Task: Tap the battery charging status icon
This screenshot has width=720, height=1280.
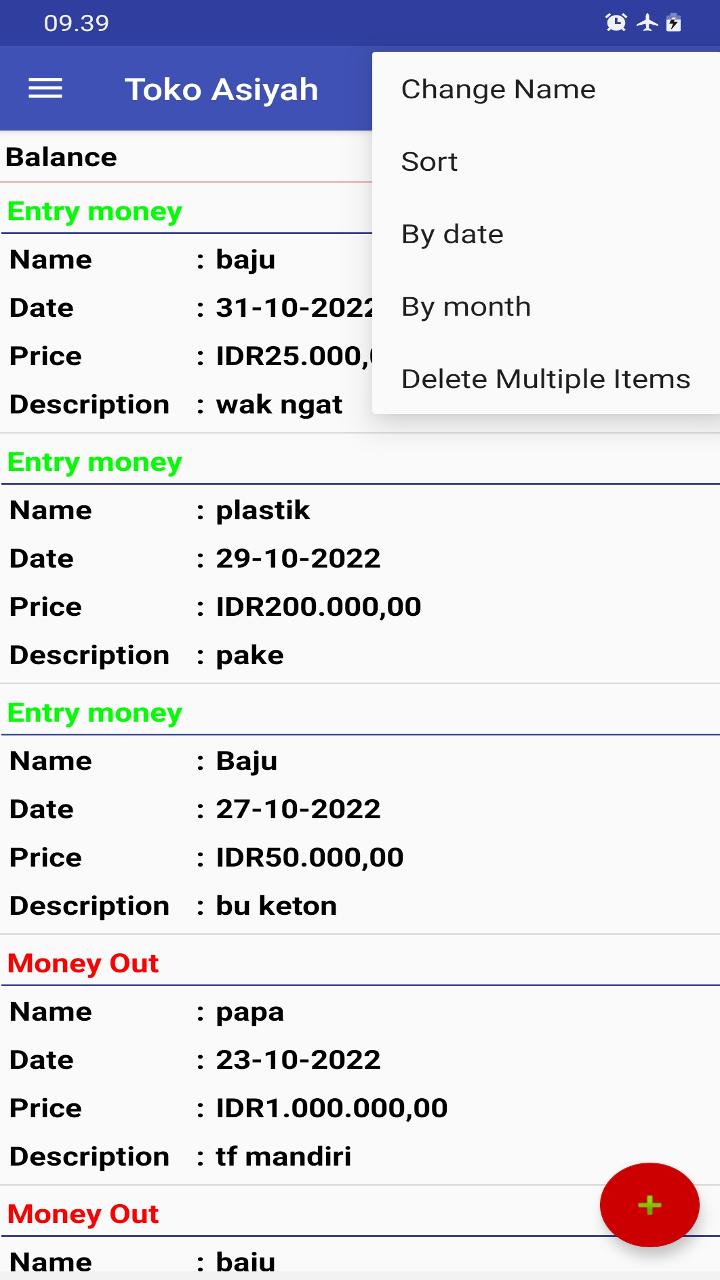Action: pyautogui.click(x=674, y=22)
